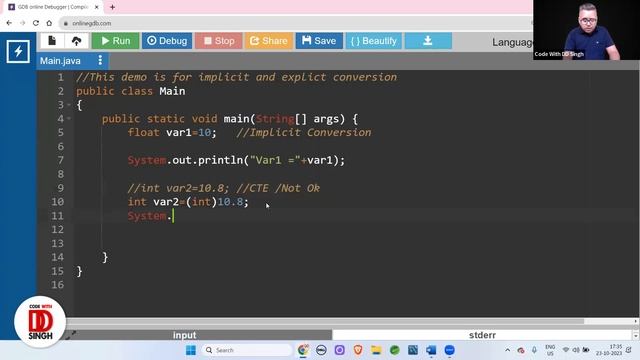640x360 pixels.
Task: Close the GDB online Debugger browser tab
Action: tap(97, 7)
